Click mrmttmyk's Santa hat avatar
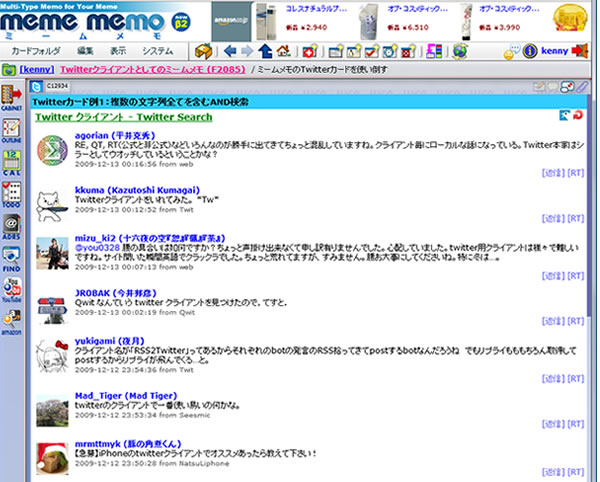The height and width of the screenshot is (482, 600). (52, 459)
